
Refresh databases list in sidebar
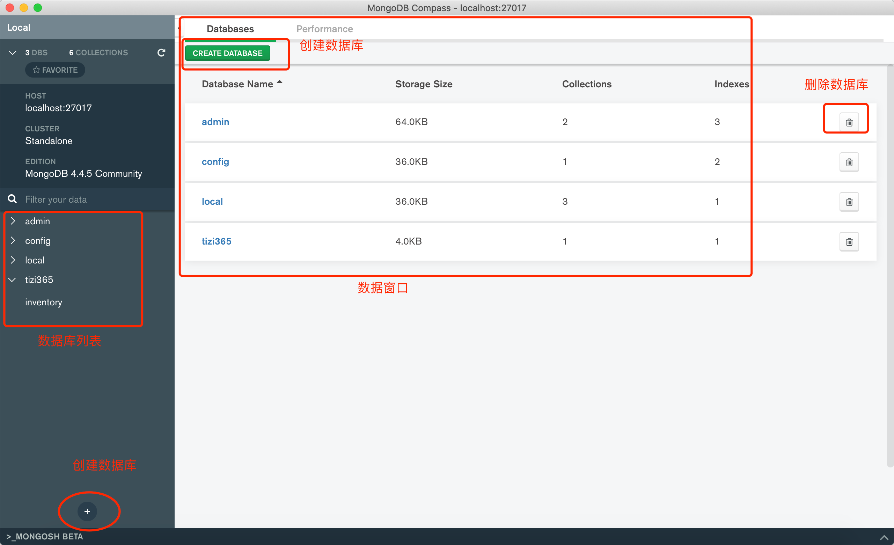pos(161,52)
